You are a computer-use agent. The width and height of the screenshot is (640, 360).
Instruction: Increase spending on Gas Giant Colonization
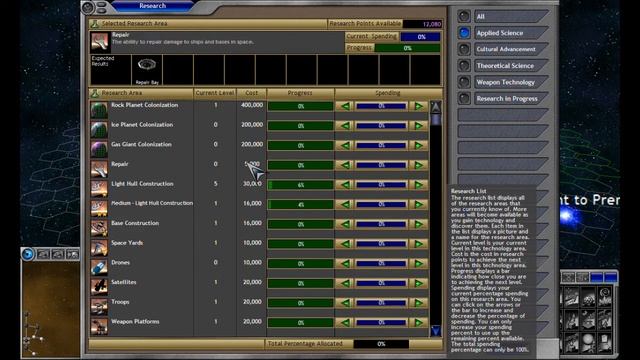(x=418, y=145)
